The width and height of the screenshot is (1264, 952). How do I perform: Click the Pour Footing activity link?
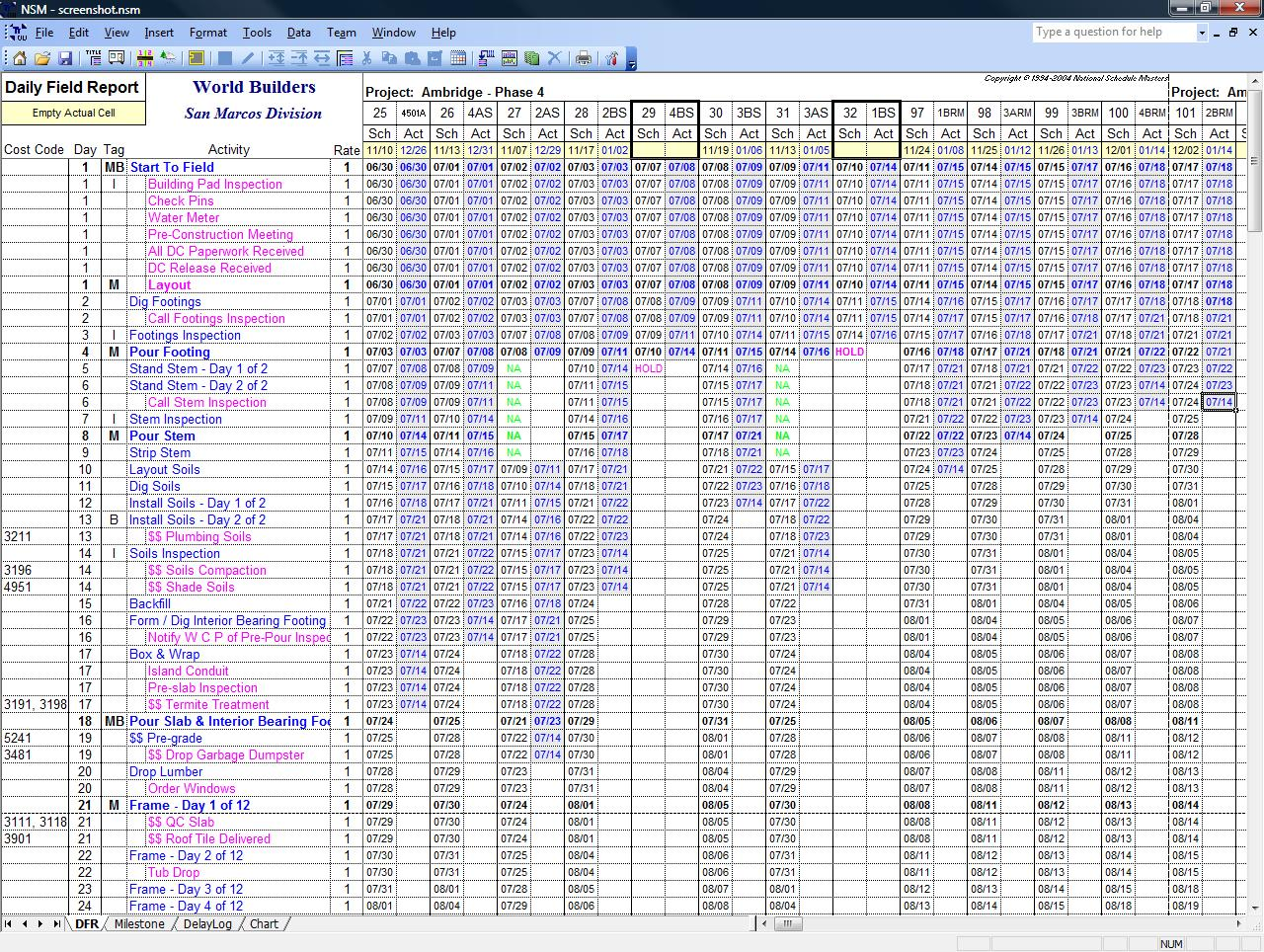(169, 352)
